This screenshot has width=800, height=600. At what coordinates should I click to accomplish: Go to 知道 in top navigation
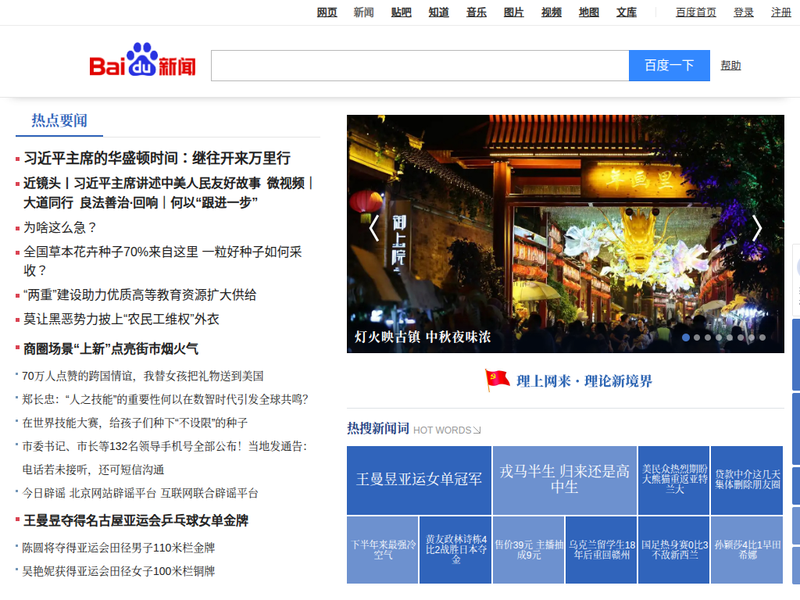(439, 12)
